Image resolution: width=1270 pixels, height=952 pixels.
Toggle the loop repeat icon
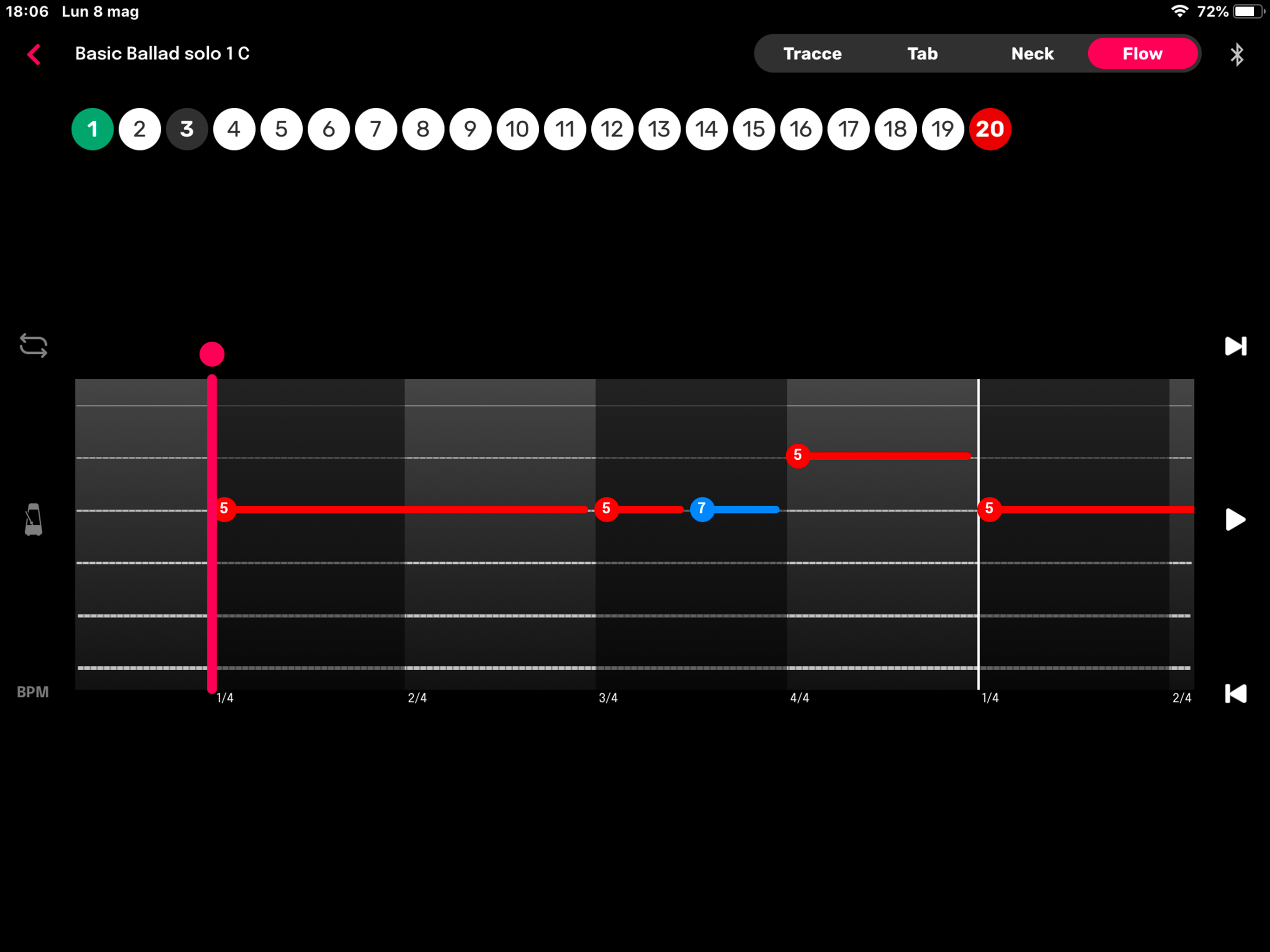33,346
